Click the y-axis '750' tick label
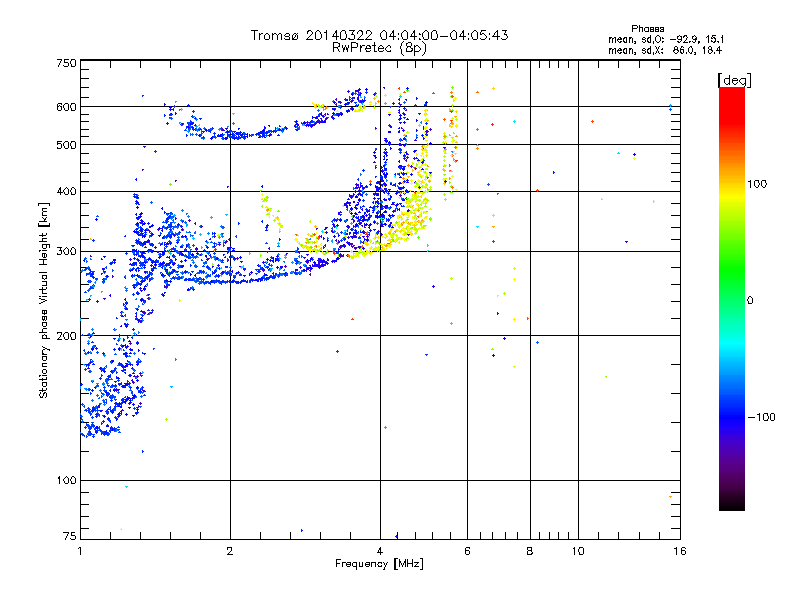800x600 pixels. coord(66,63)
